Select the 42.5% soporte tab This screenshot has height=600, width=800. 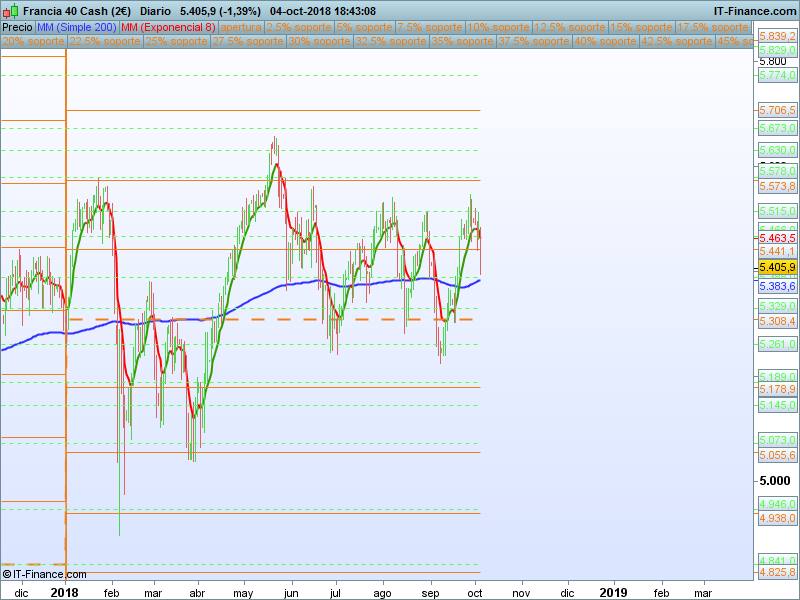click(x=677, y=41)
